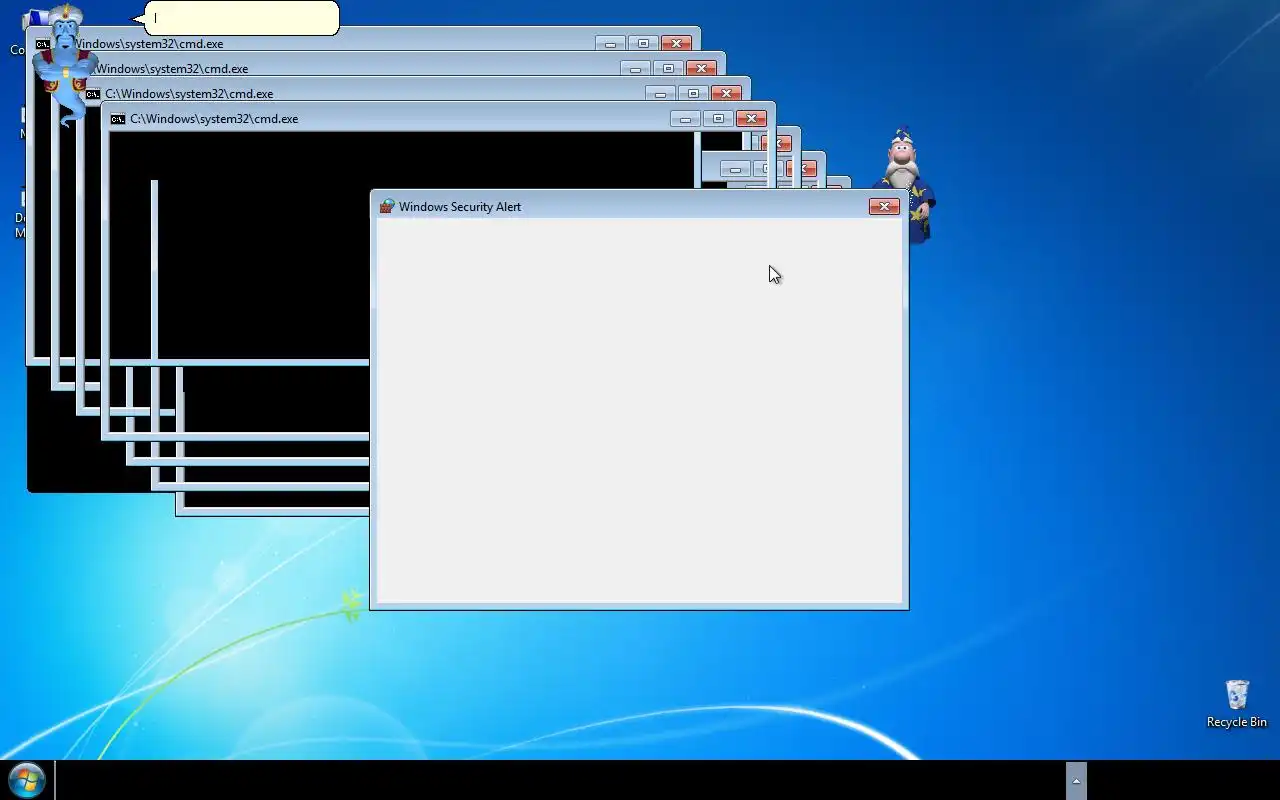Select the Recycle Bin desktop icon
The height and width of the screenshot is (800, 1280).
point(1237,704)
